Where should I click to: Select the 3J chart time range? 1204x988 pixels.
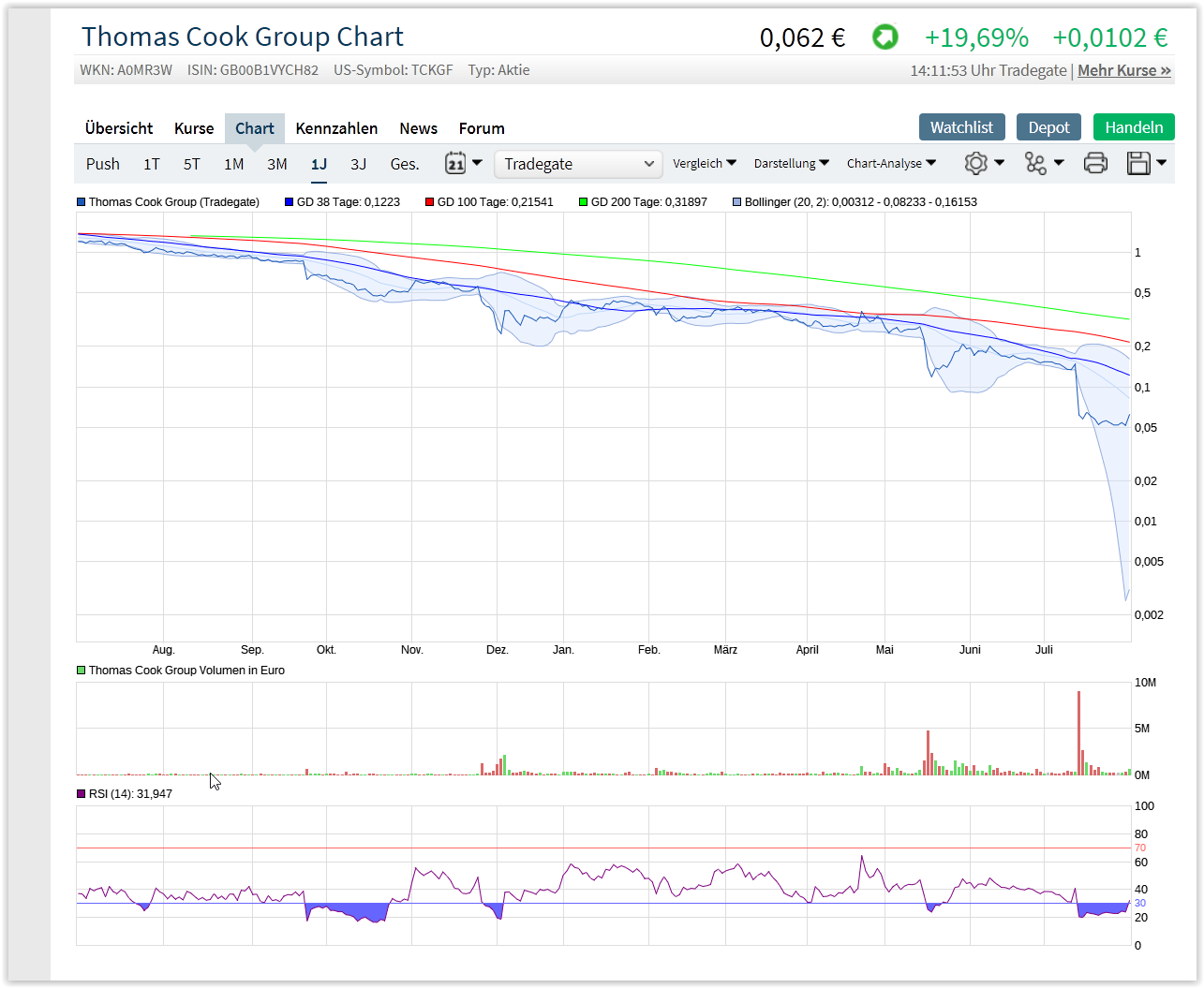click(x=358, y=163)
